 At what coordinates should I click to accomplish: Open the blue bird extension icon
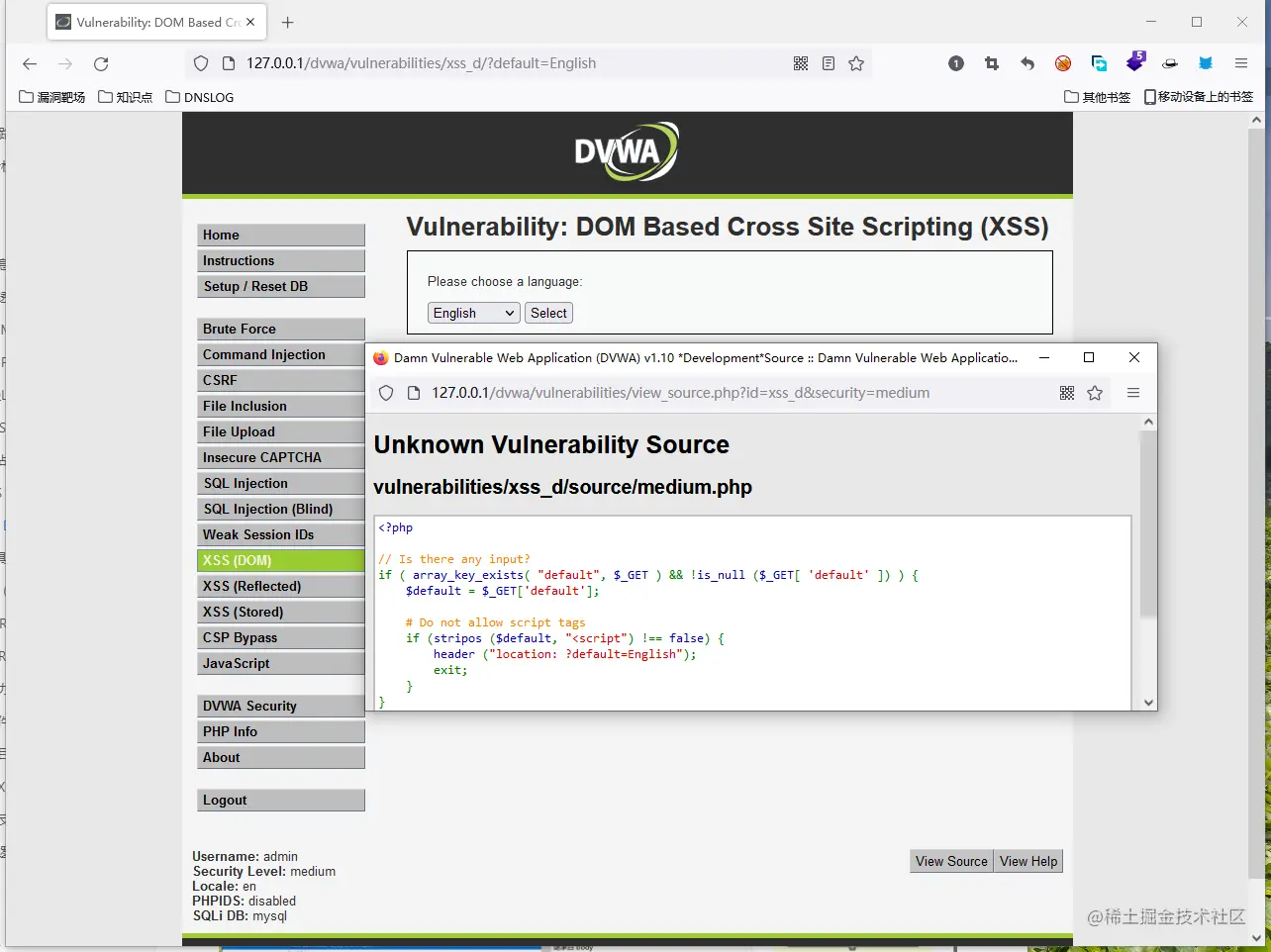[1206, 63]
